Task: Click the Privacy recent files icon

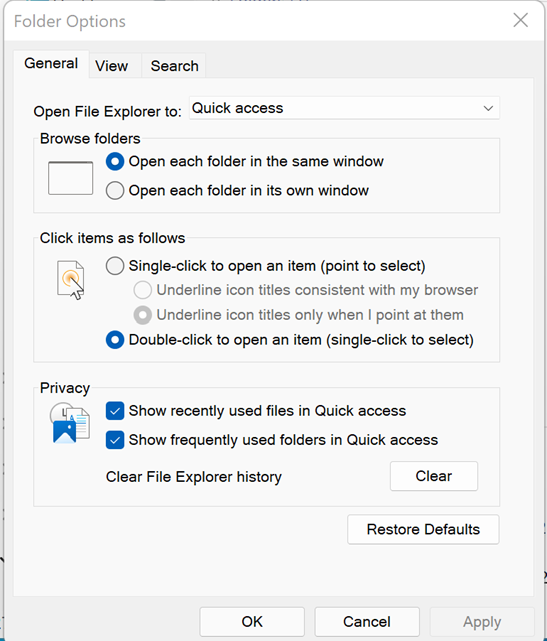Action: (x=70, y=423)
